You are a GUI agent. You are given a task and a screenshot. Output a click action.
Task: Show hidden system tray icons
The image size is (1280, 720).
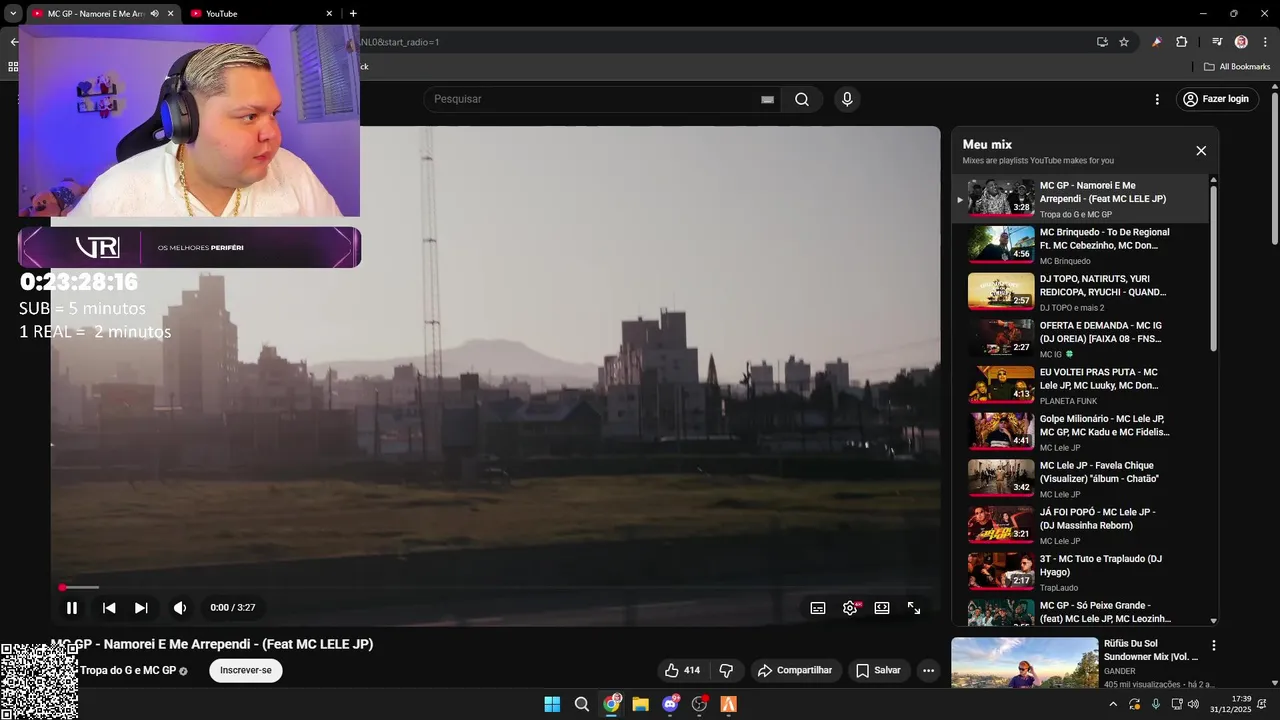point(1113,704)
